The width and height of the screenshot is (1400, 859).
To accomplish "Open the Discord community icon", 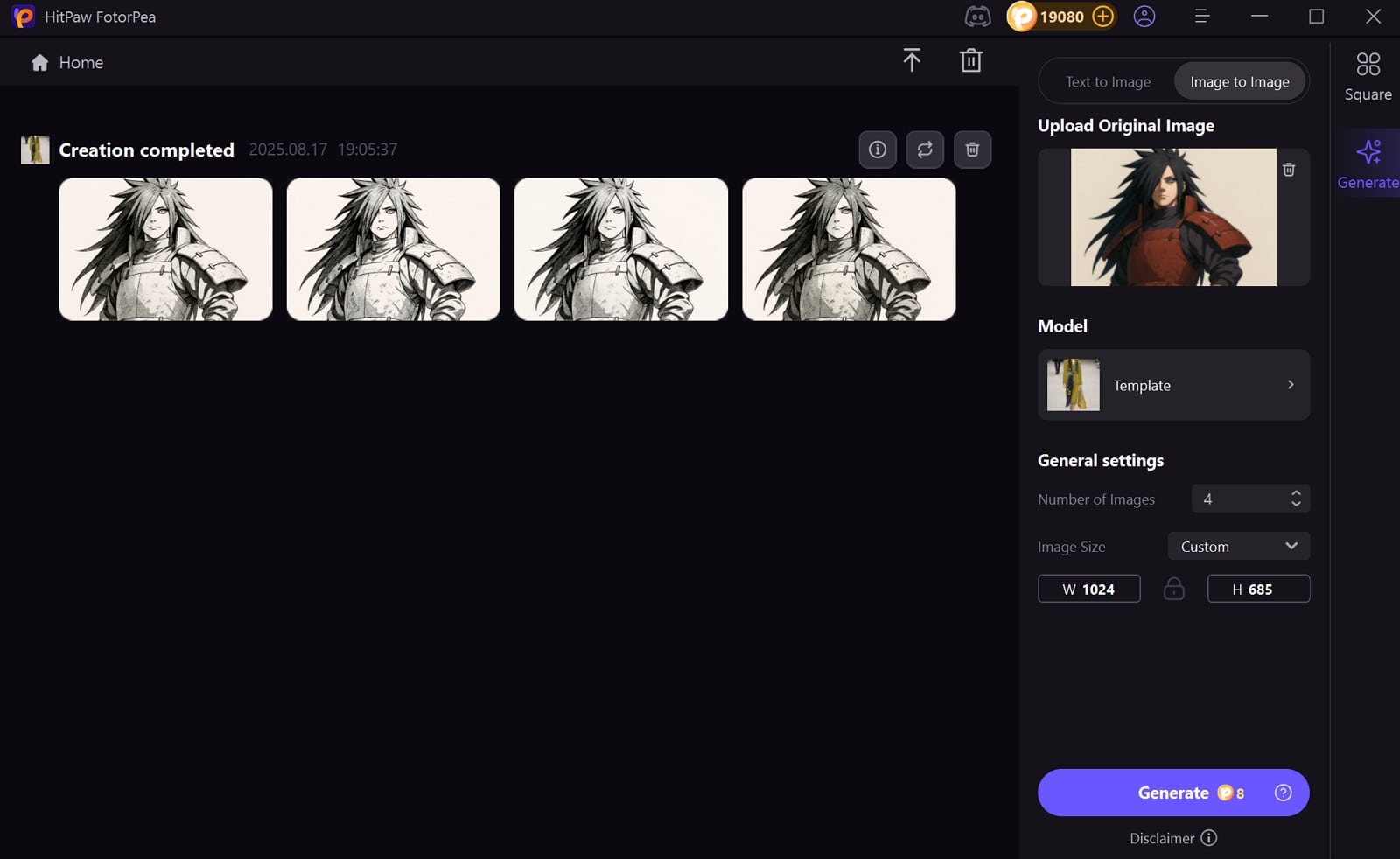I will [x=977, y=17].
